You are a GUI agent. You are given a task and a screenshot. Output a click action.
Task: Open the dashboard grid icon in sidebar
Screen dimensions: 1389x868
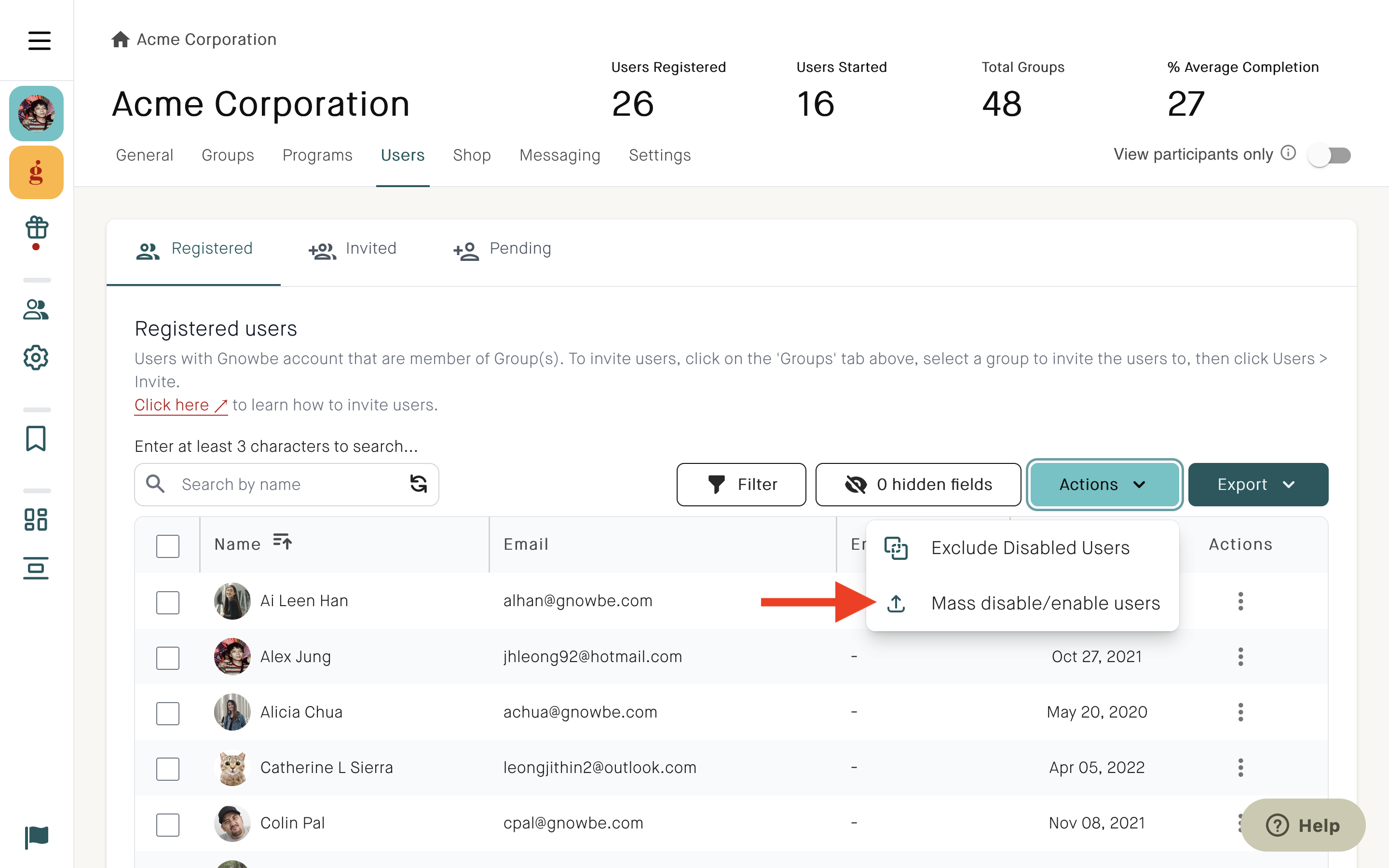click(36, 519)
